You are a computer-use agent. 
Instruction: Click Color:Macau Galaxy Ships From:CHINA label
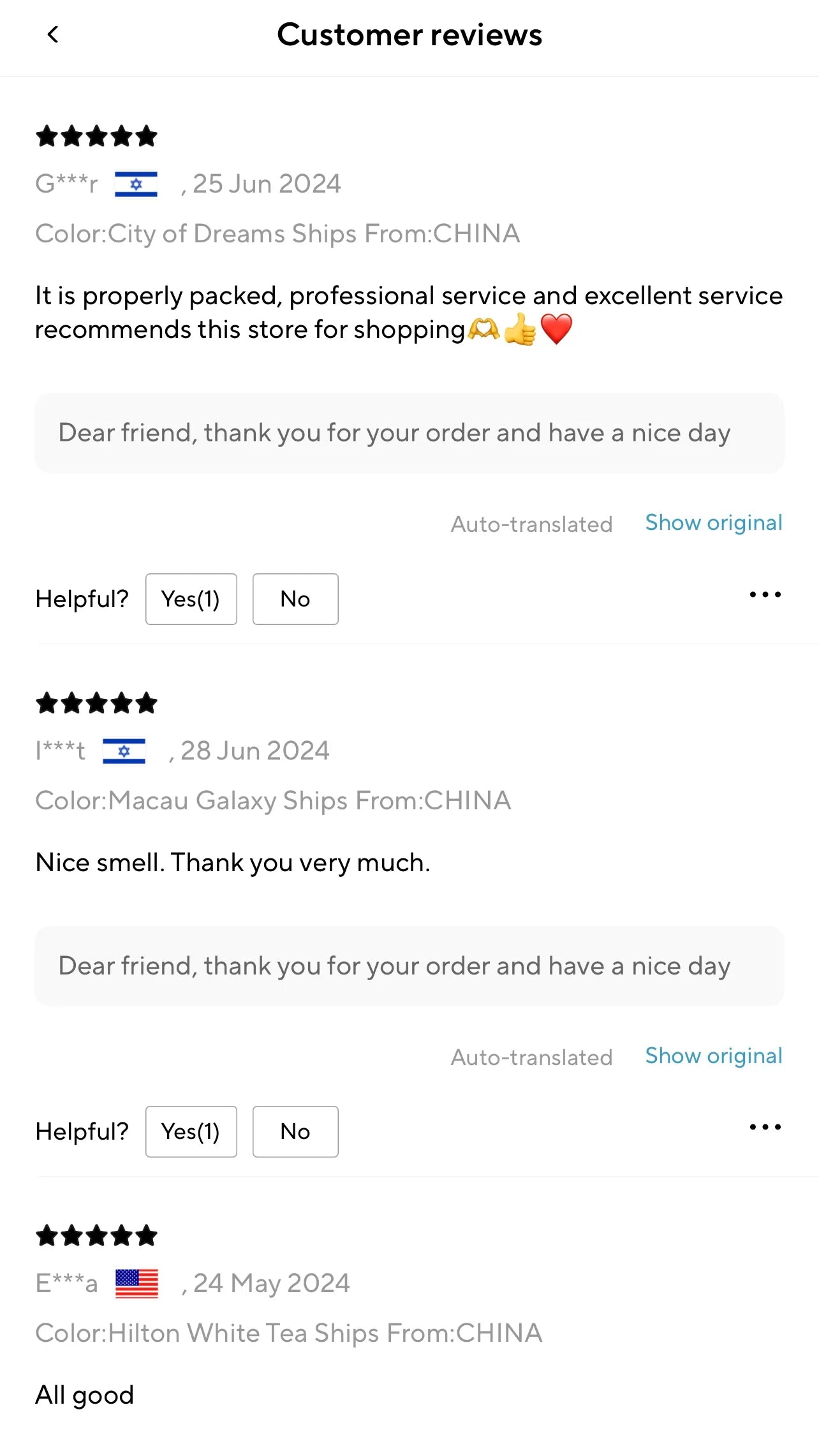coord(273,800)
